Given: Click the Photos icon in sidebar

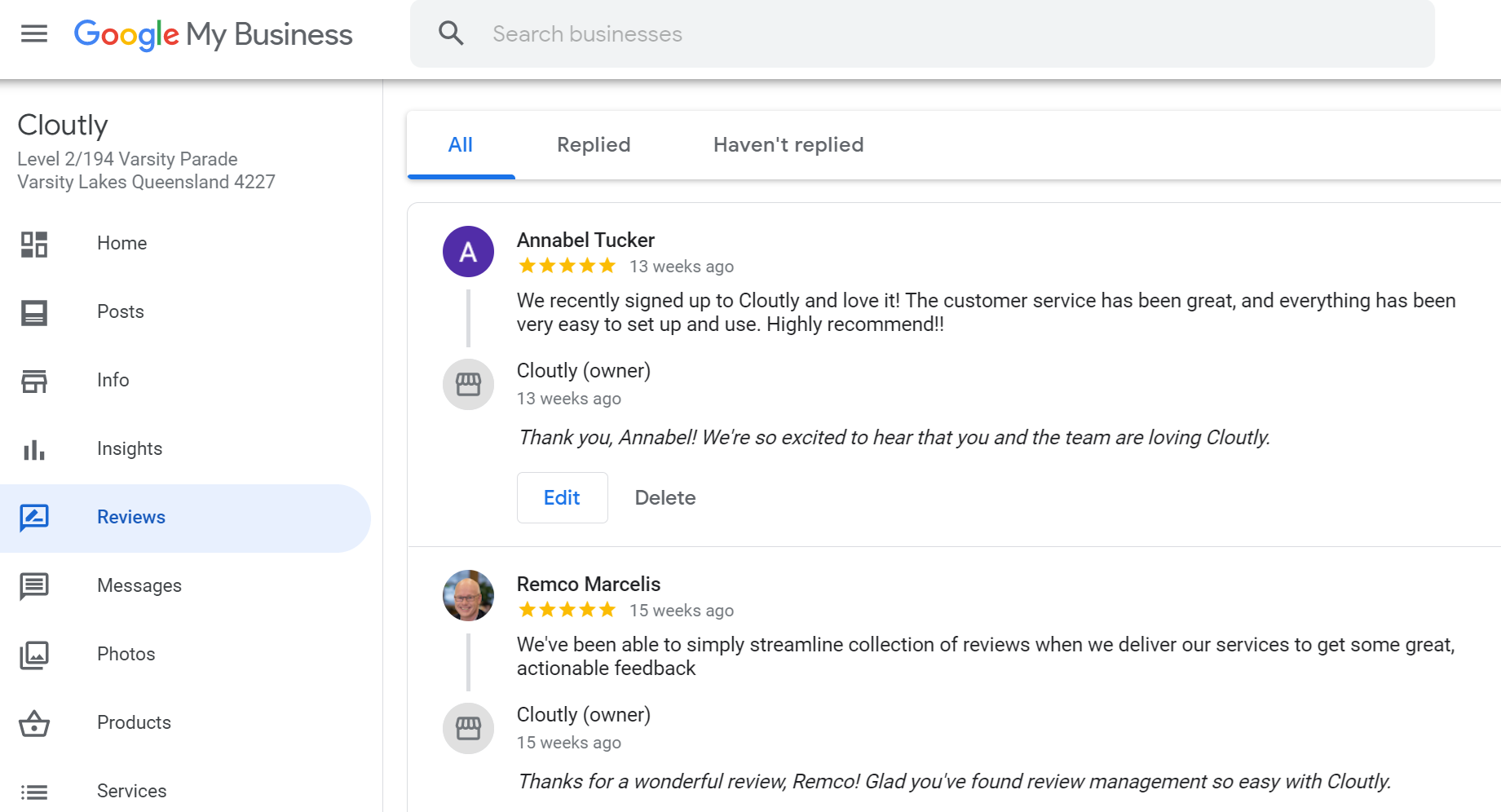Looking at the screenshot, I should [34, 655].
